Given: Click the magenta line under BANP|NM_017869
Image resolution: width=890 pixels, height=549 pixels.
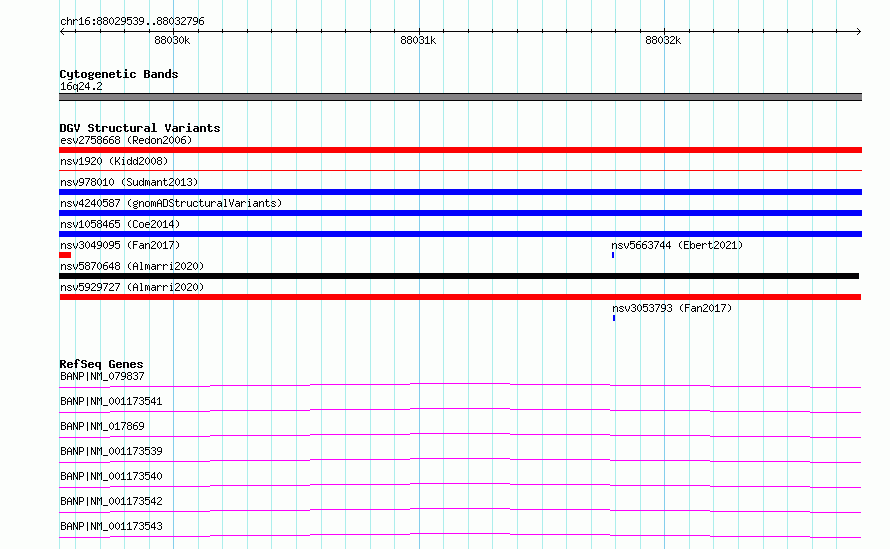Looking at the screenshot, I should coord(460,435).
